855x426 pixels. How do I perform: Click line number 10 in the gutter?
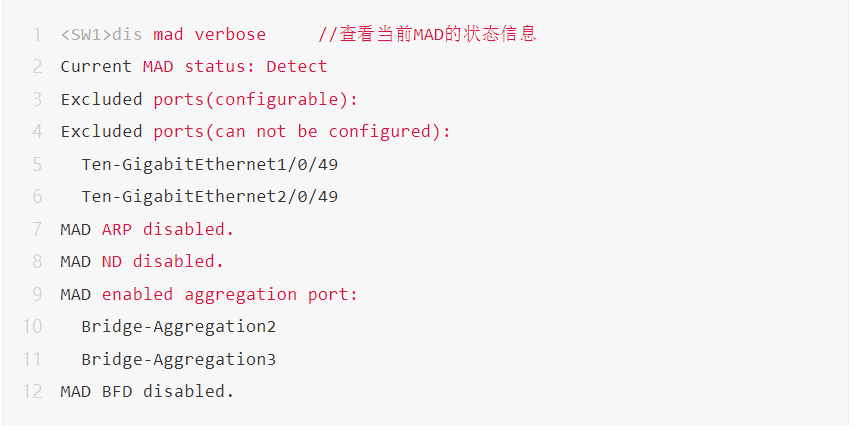pos(32,326)
